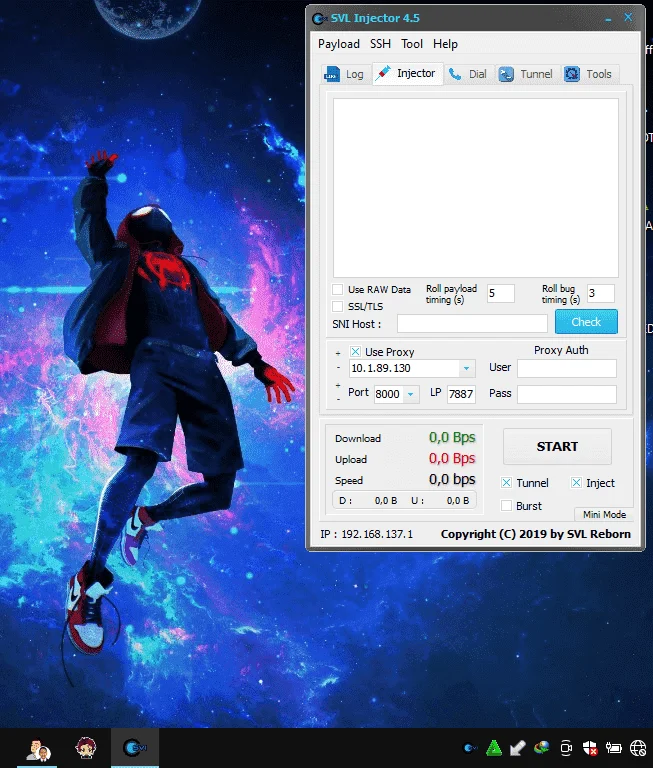This screenshot has width=653, height=768.
Task: Remove the proxy entry with the minus sign beside the proxy IP
Action: [338, 367]
